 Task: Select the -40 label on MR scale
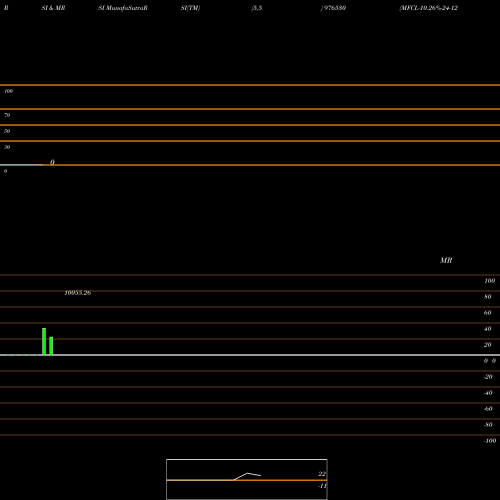point(488,393)
